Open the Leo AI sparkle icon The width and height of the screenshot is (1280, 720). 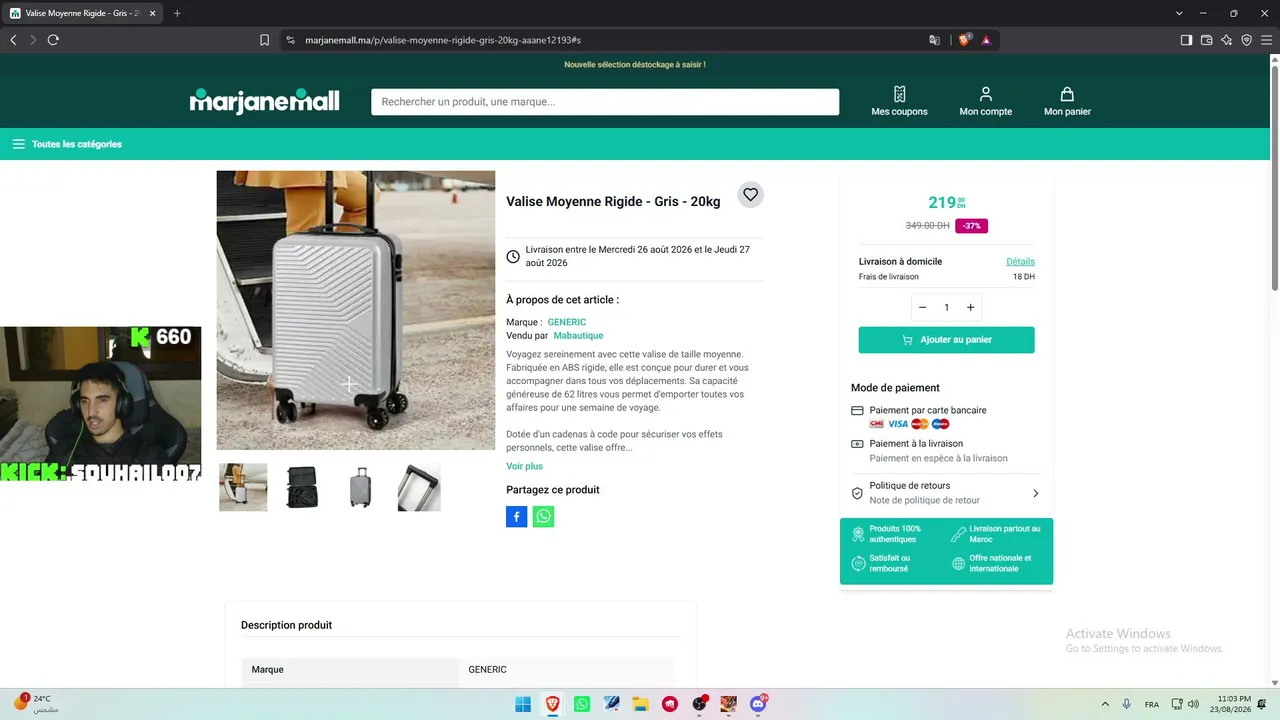point(1226,40)
